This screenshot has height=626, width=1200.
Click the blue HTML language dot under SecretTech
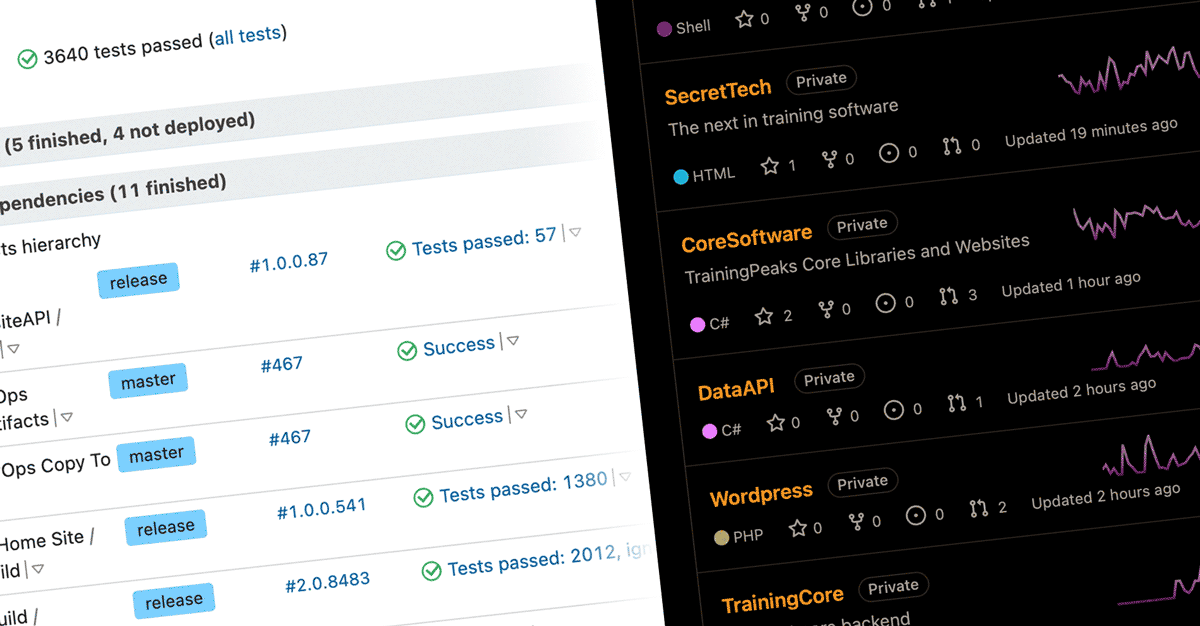(x=681, y=177)
